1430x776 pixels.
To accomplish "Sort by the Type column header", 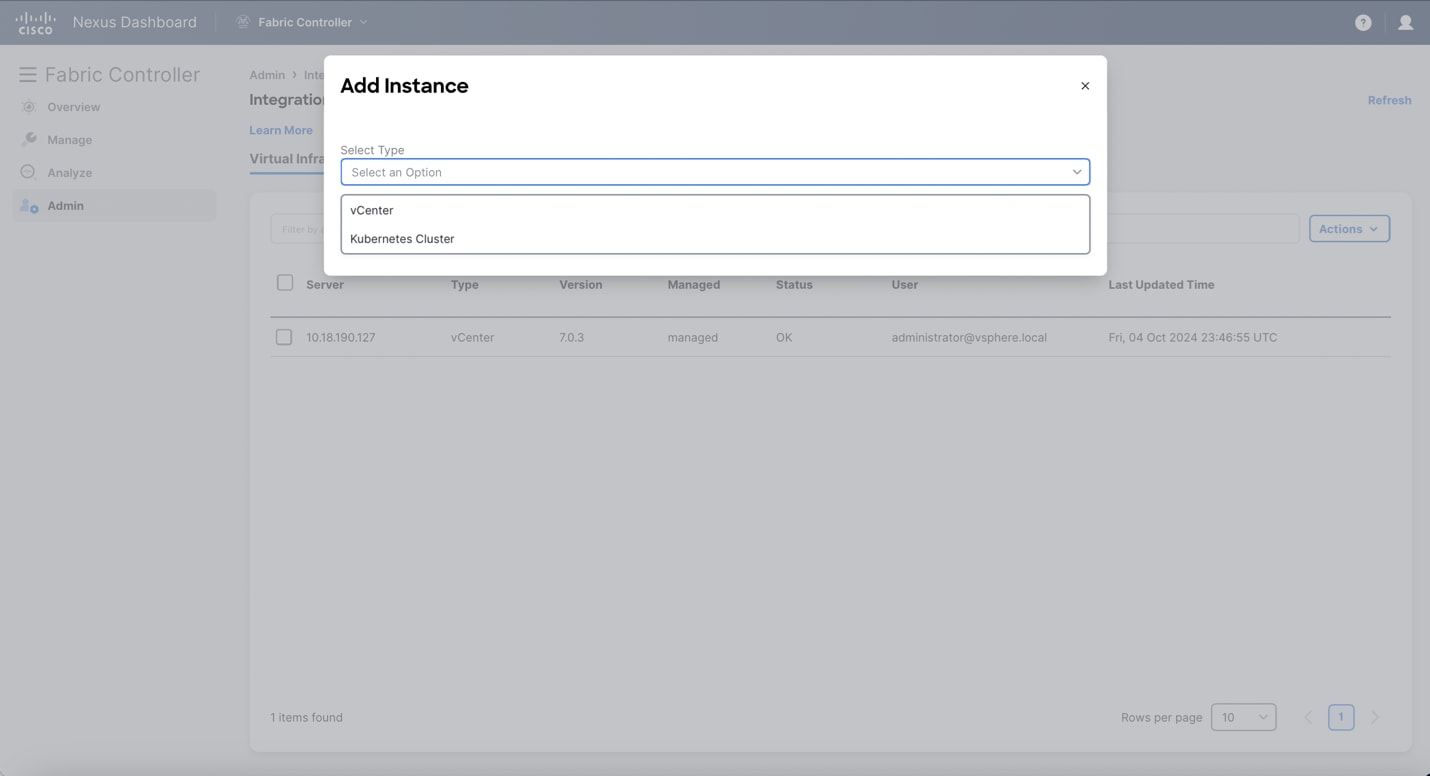I will tap(465, 285).
